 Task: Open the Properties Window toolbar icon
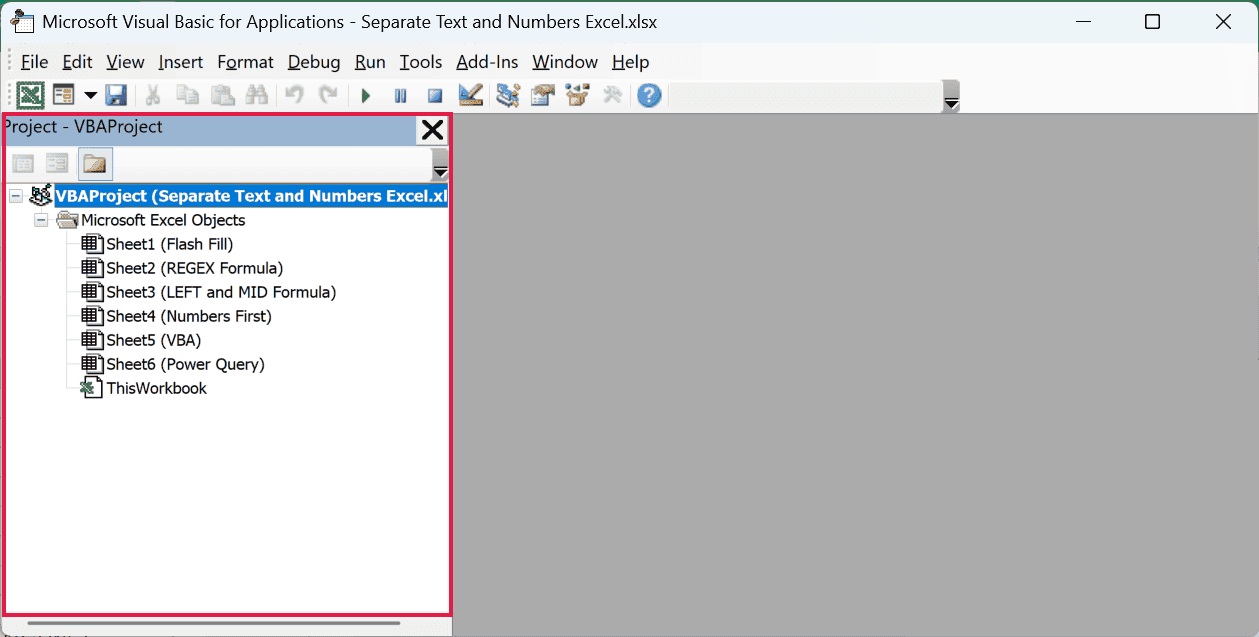tap(543, 95)
